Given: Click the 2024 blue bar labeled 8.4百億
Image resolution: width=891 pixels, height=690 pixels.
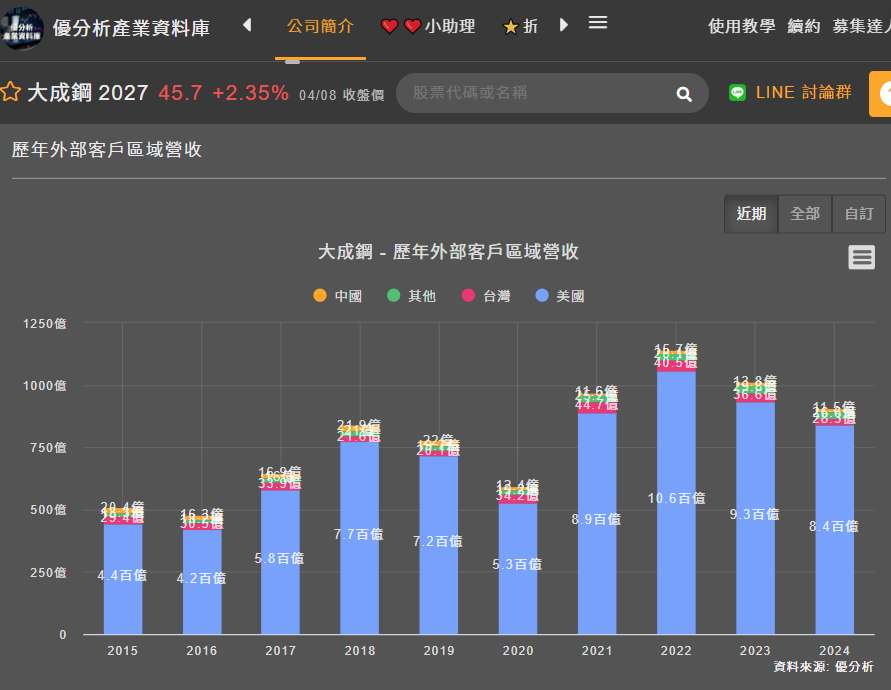Looking at the screenshot, I should coord(834,529).
